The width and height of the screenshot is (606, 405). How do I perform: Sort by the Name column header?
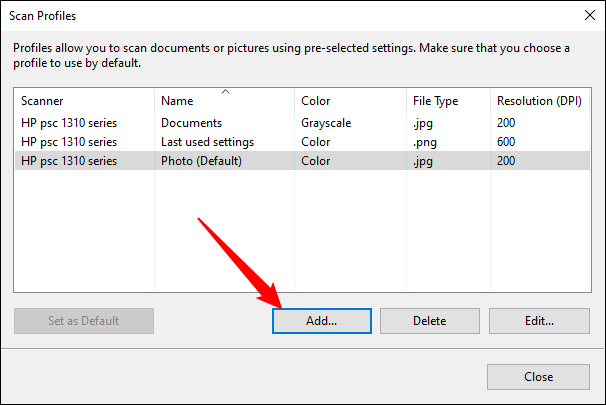[224, 103]
